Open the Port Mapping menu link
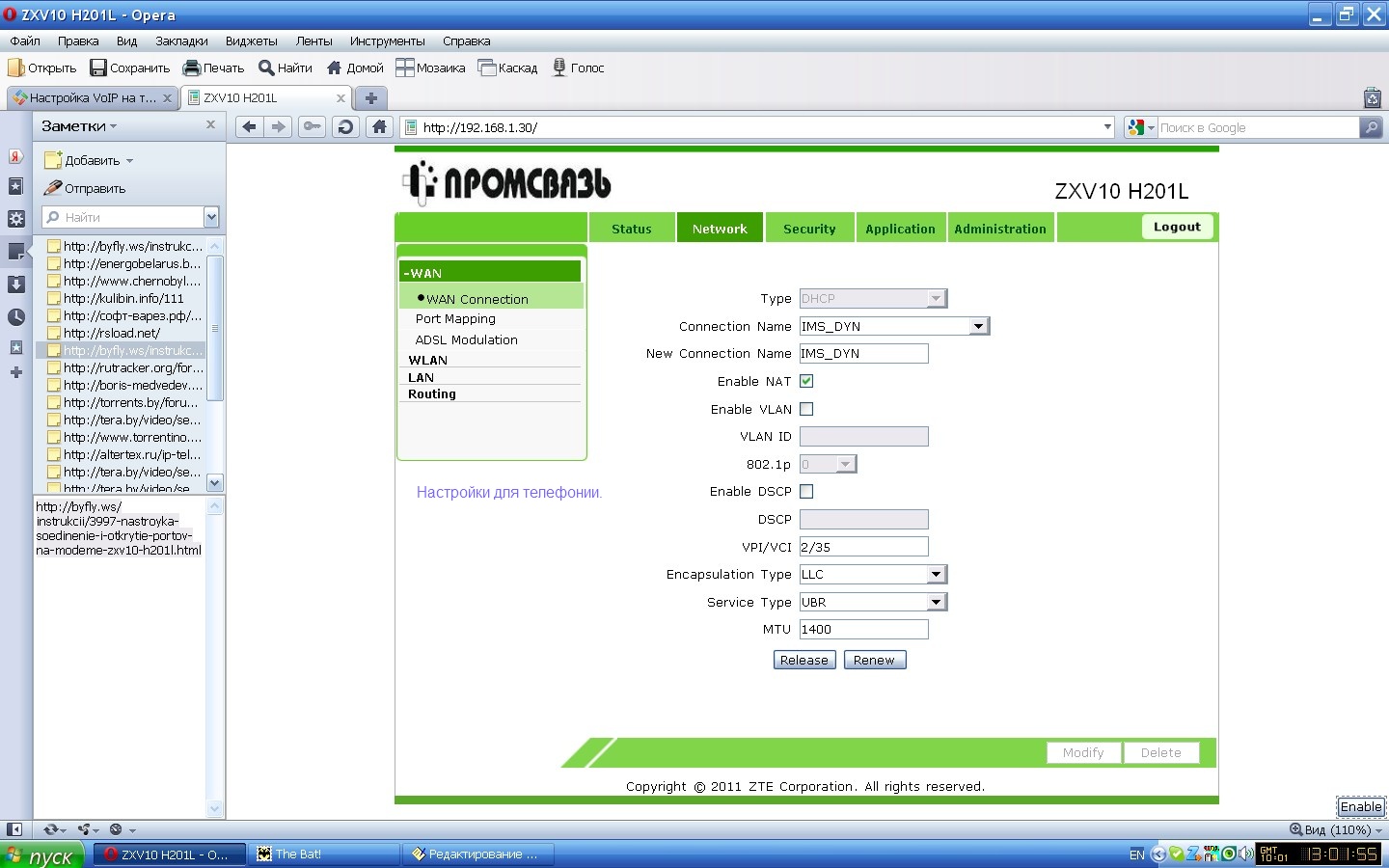 [455, 318]
